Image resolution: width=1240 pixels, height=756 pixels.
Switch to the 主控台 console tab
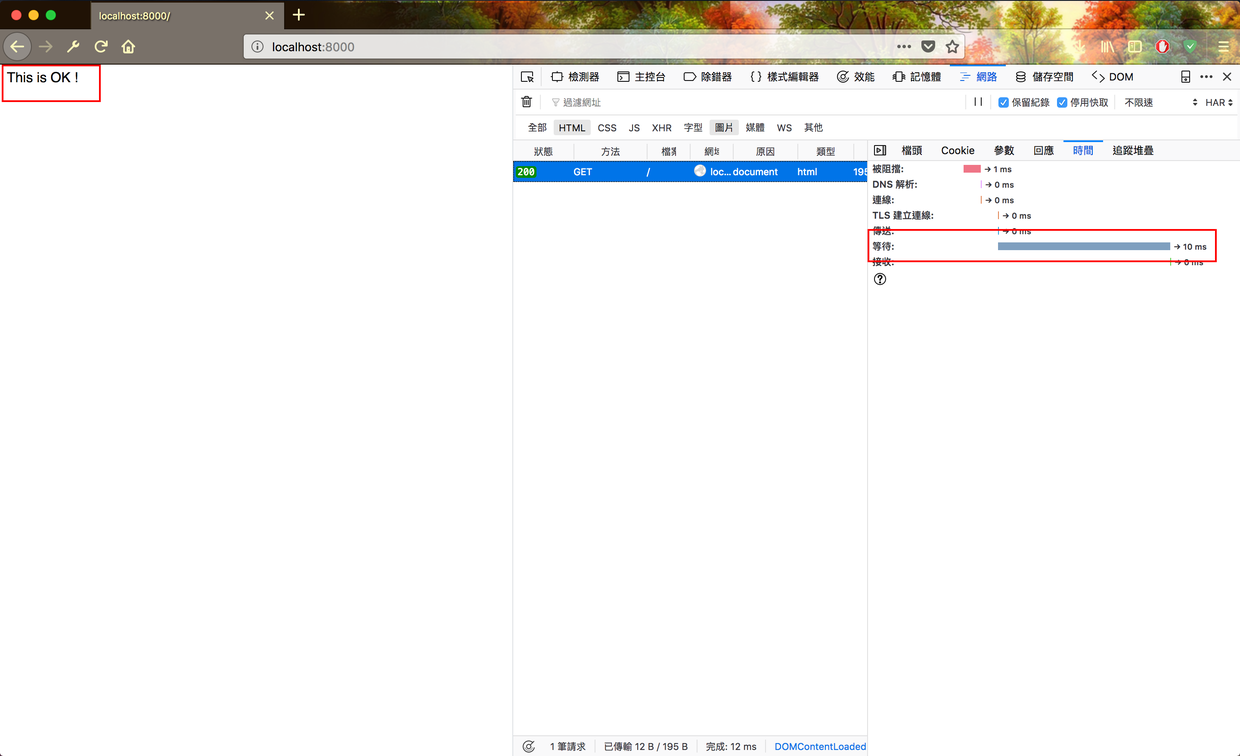pos(641,77)
